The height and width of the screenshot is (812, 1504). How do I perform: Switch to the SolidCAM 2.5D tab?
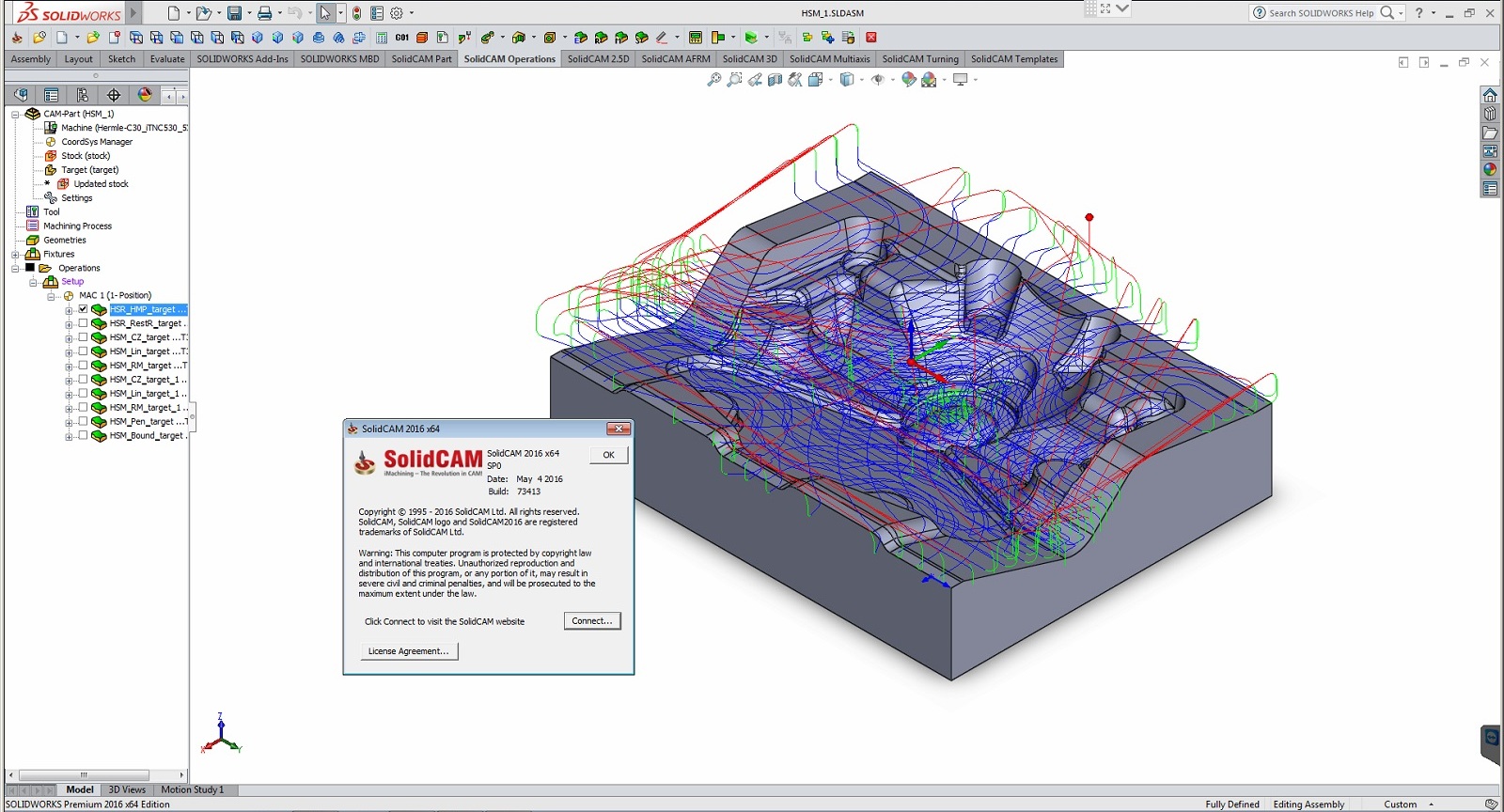coord(598,59)
